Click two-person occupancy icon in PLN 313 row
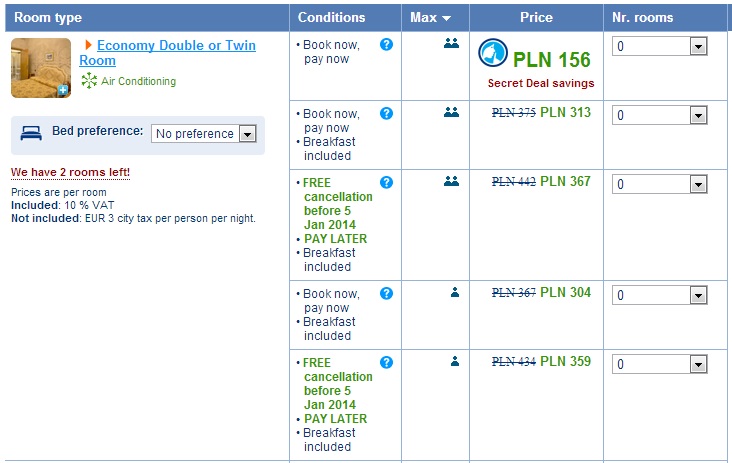Screen dimensions: 732x463 click(x=451, y=112)
